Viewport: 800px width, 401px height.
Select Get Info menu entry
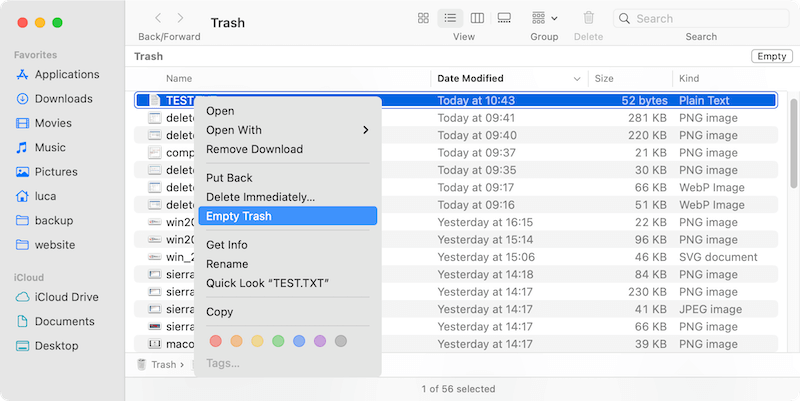(288, 245)
